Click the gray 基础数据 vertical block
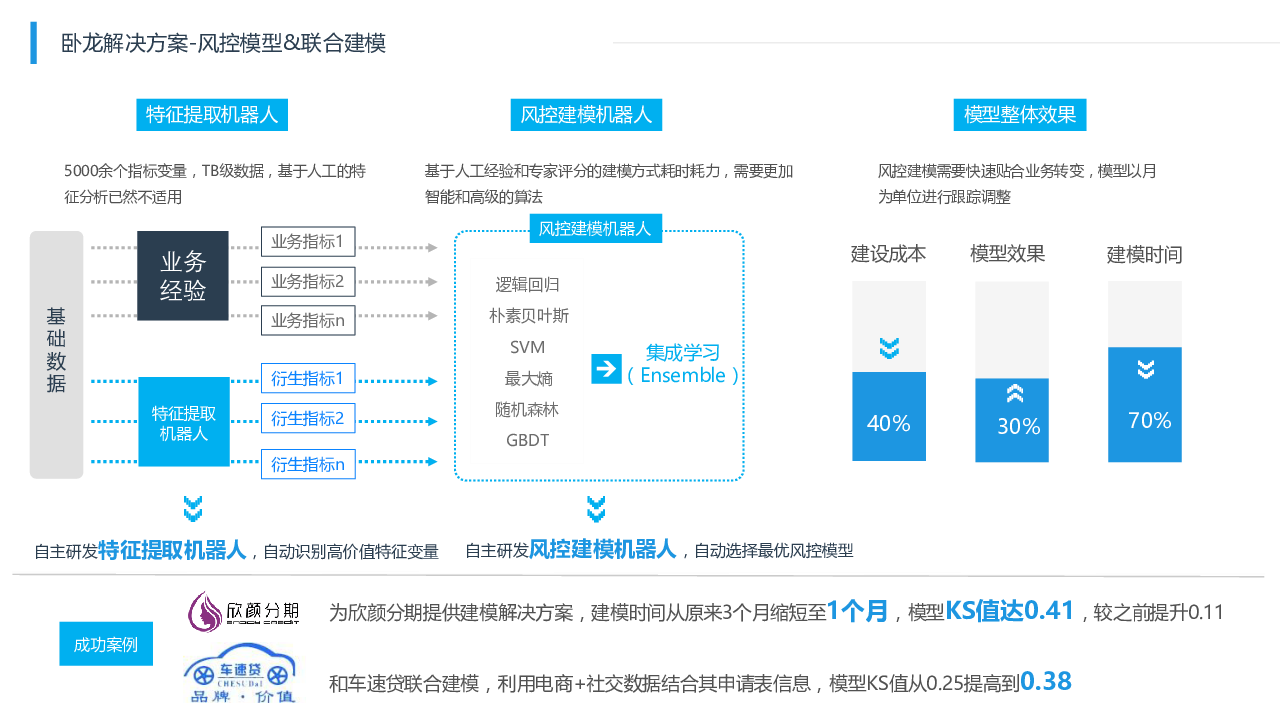The height and width of the screenshot is (720, 1280). click(x=56, y=354)
